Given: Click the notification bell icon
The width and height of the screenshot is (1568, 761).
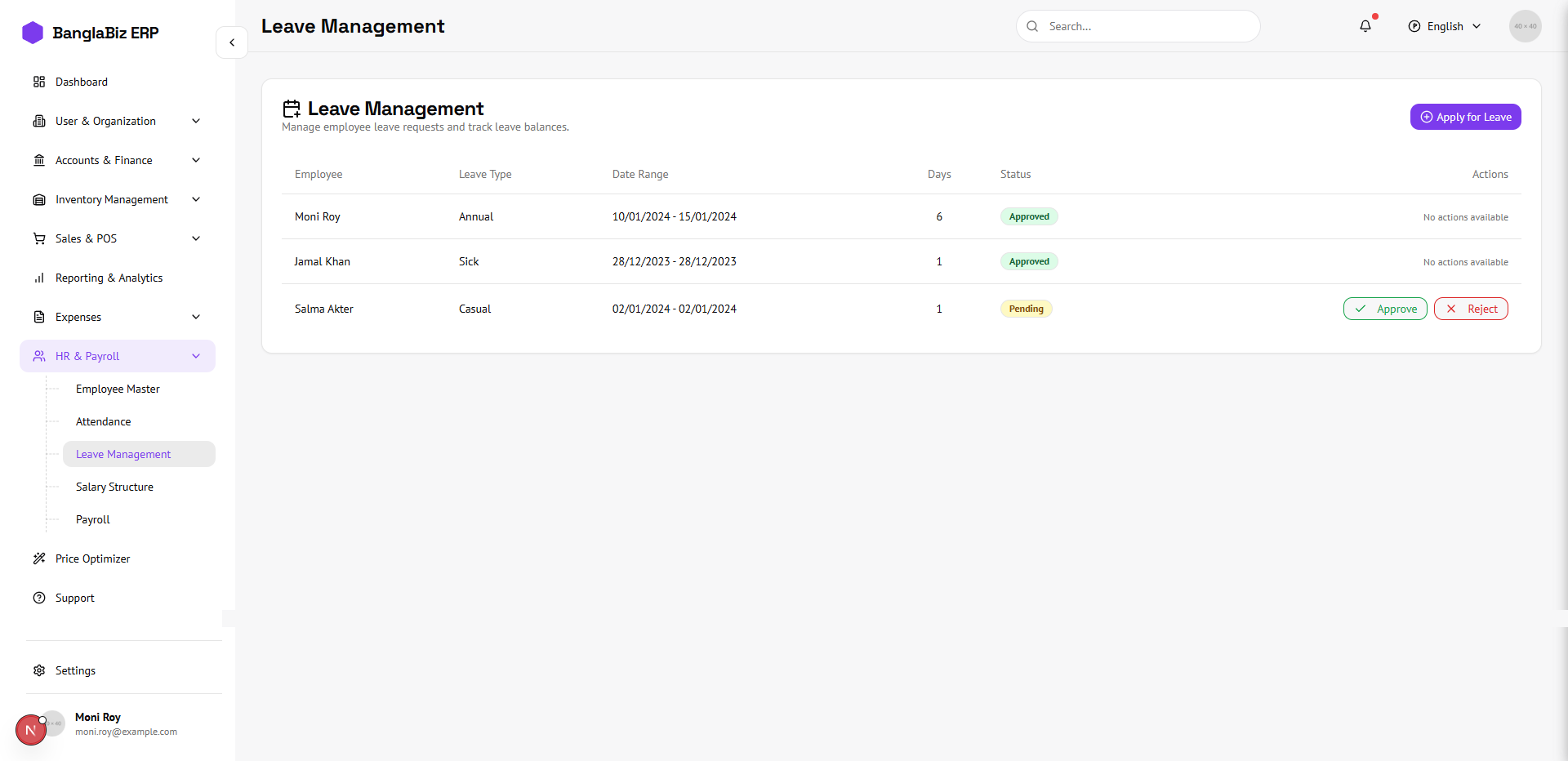Looking at the screenshot, I should pyautogui.click(x=1365, y=26).
